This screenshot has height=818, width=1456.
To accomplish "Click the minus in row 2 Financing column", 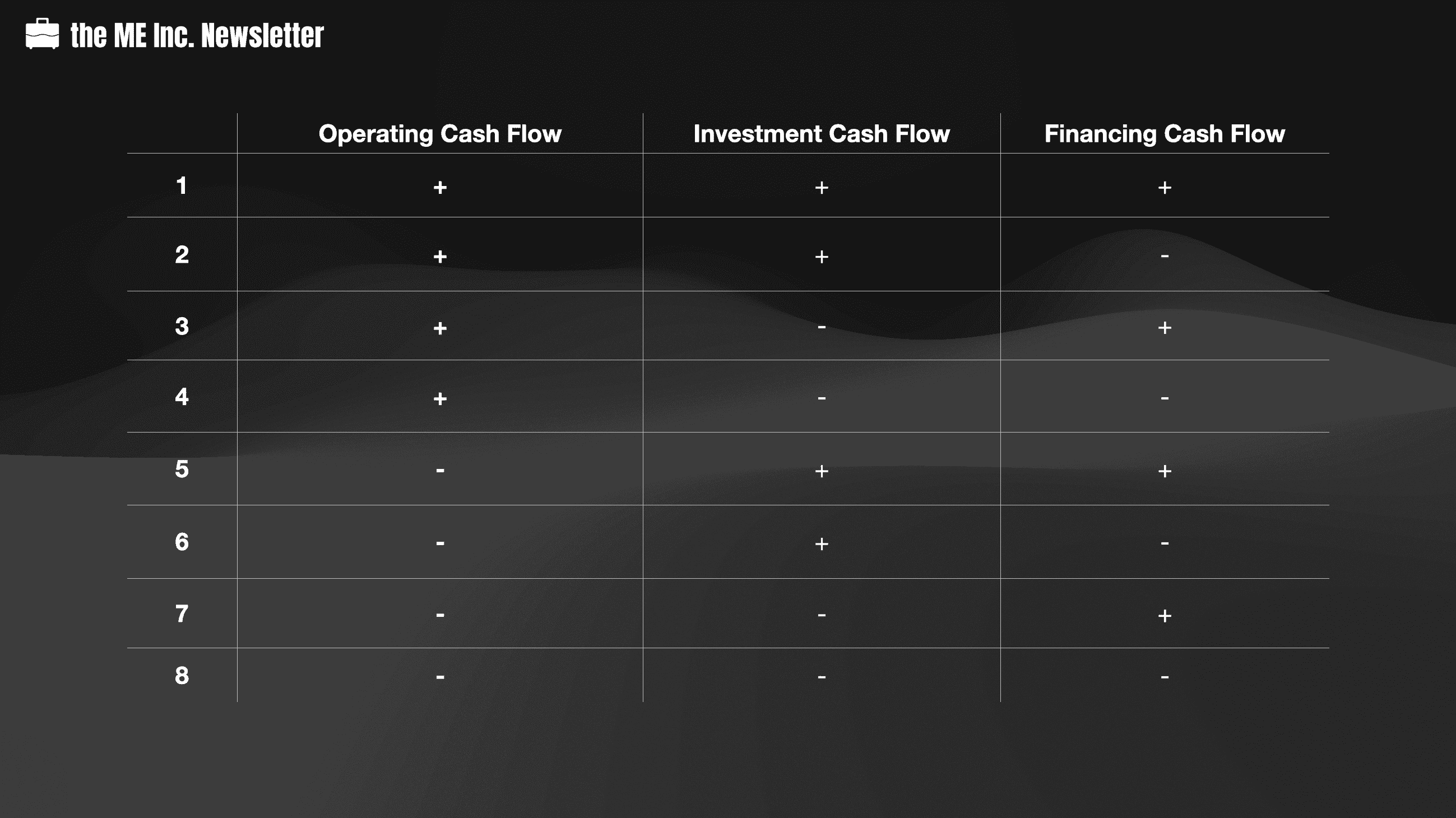I will click(x=1165, y=257).
